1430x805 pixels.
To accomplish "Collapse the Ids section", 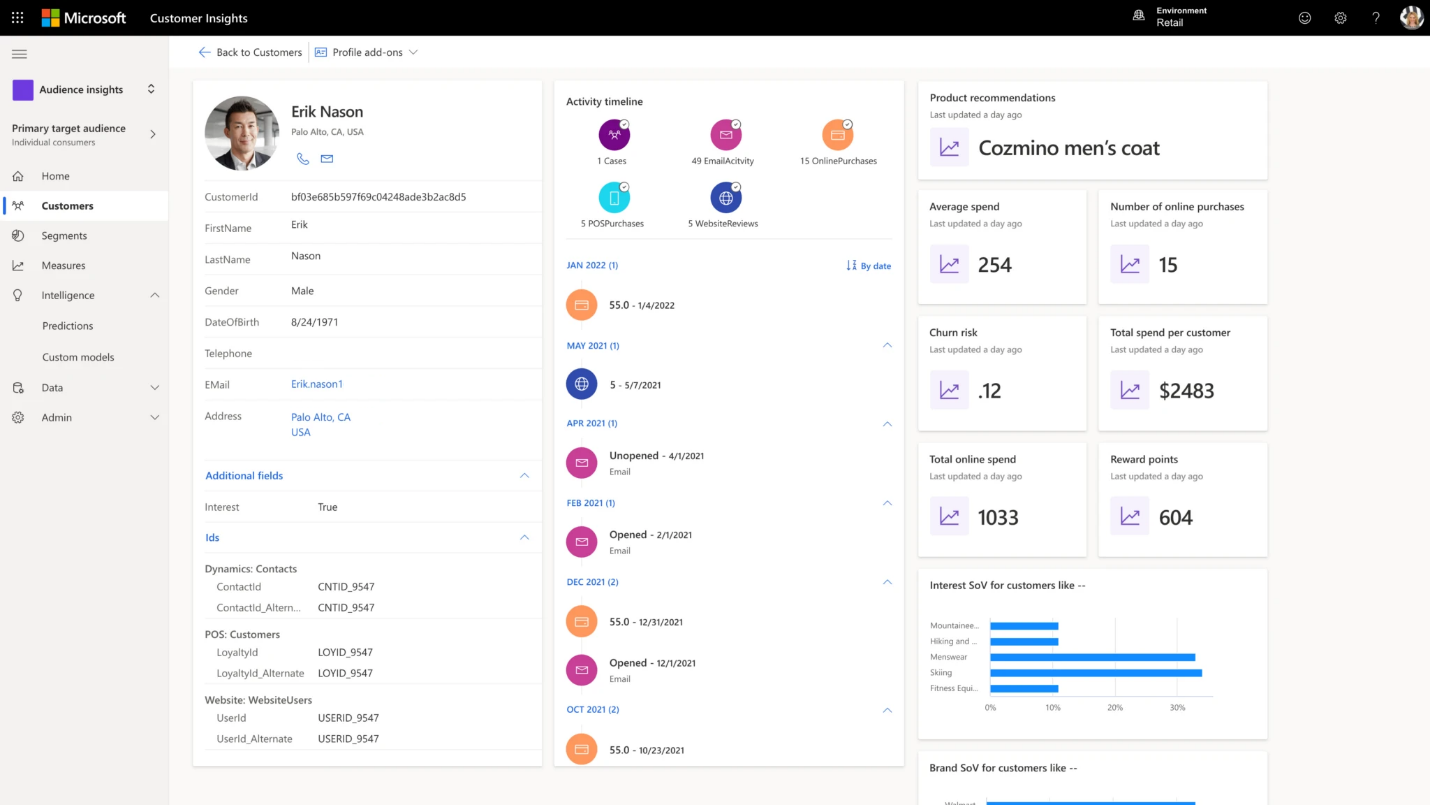I will click(x=524, y=538).
